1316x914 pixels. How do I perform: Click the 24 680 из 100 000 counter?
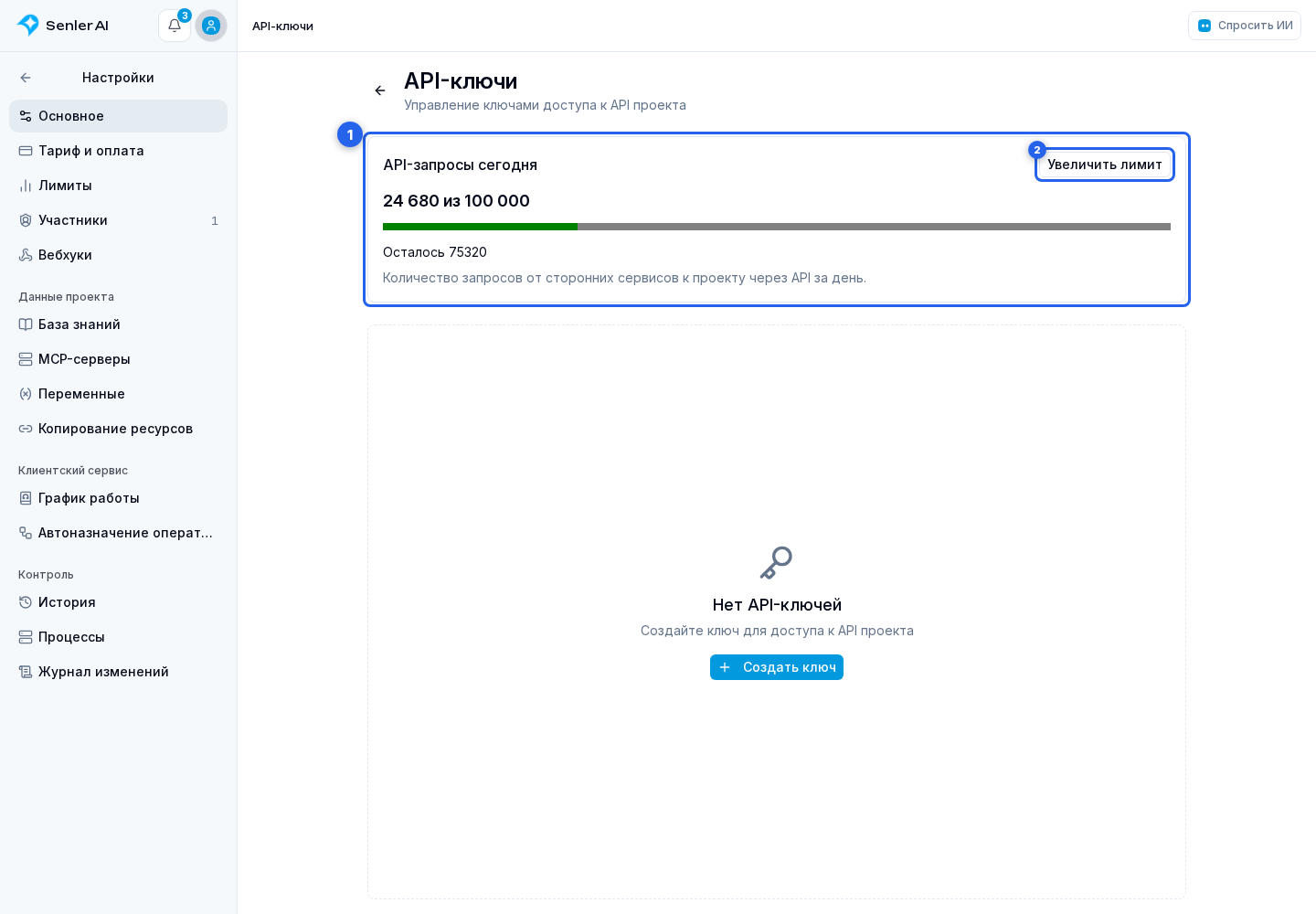point(456,201)
